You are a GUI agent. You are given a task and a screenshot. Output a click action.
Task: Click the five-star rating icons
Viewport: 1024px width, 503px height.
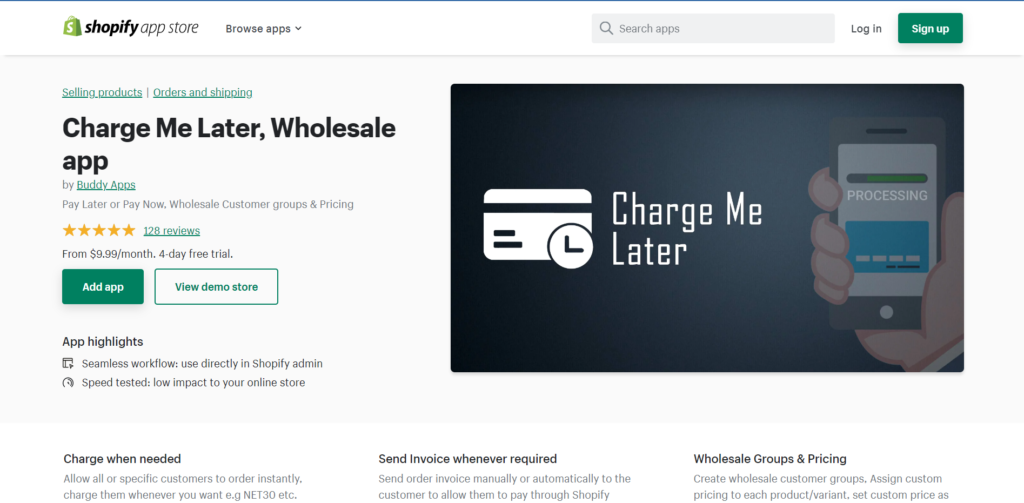click(99, 230)
